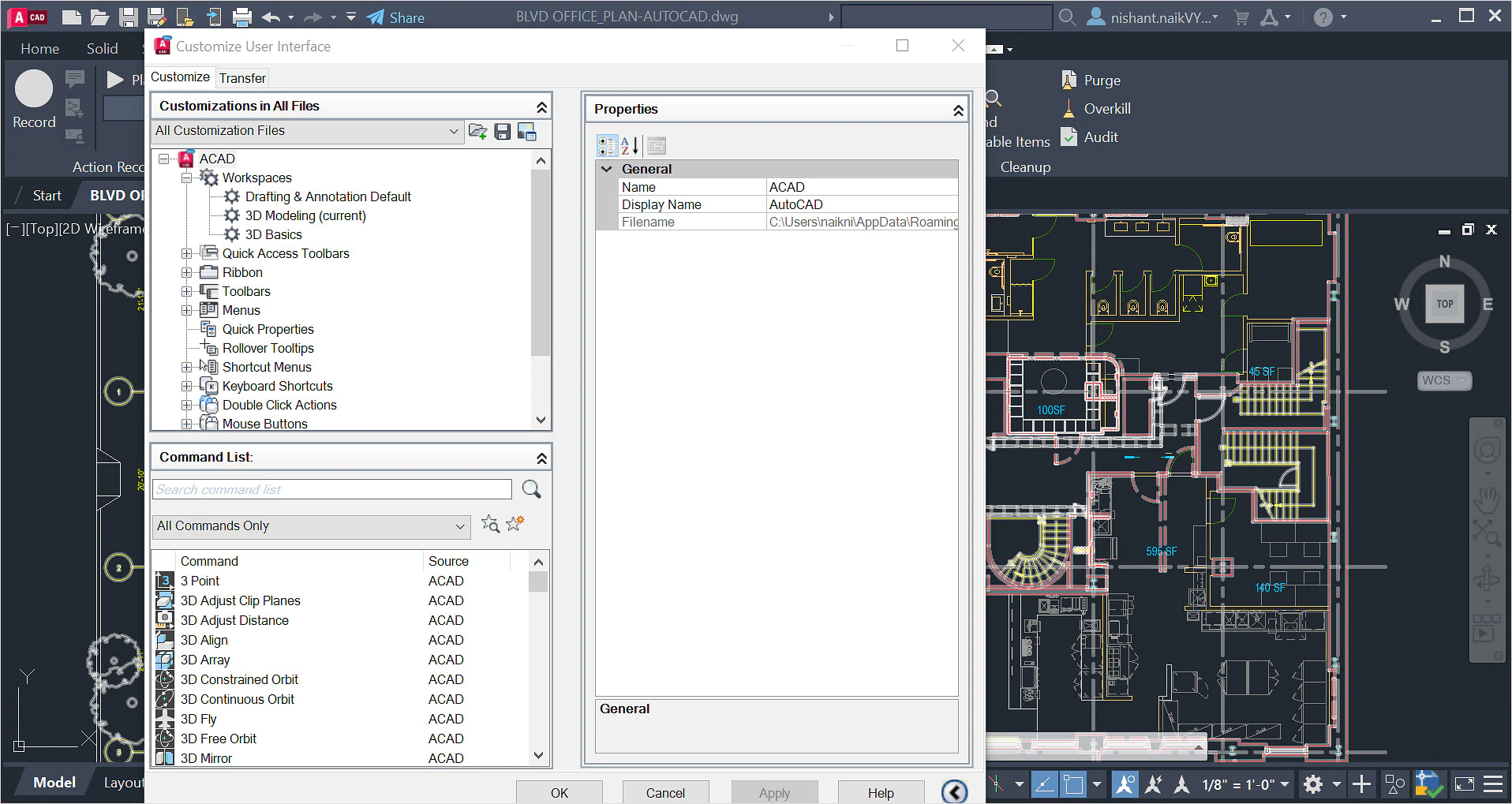
Task: Switch to the Transfer tab
Action: 242,77
